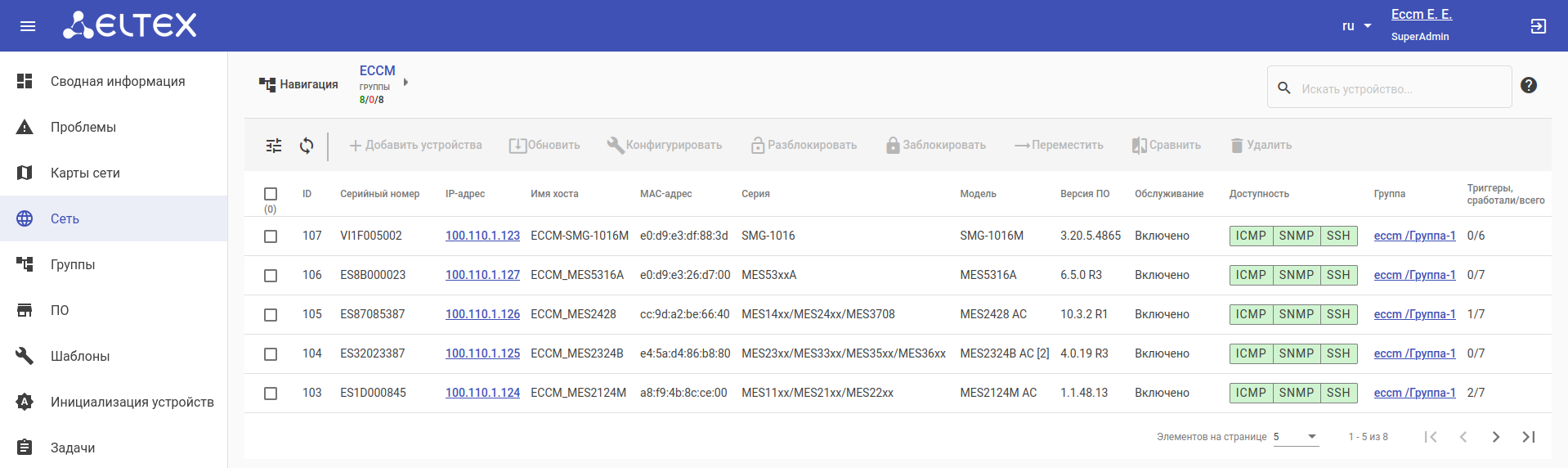The image size is (1568, 468).
Task: Open the hamburger menu icon
Action: coord(28,26)
